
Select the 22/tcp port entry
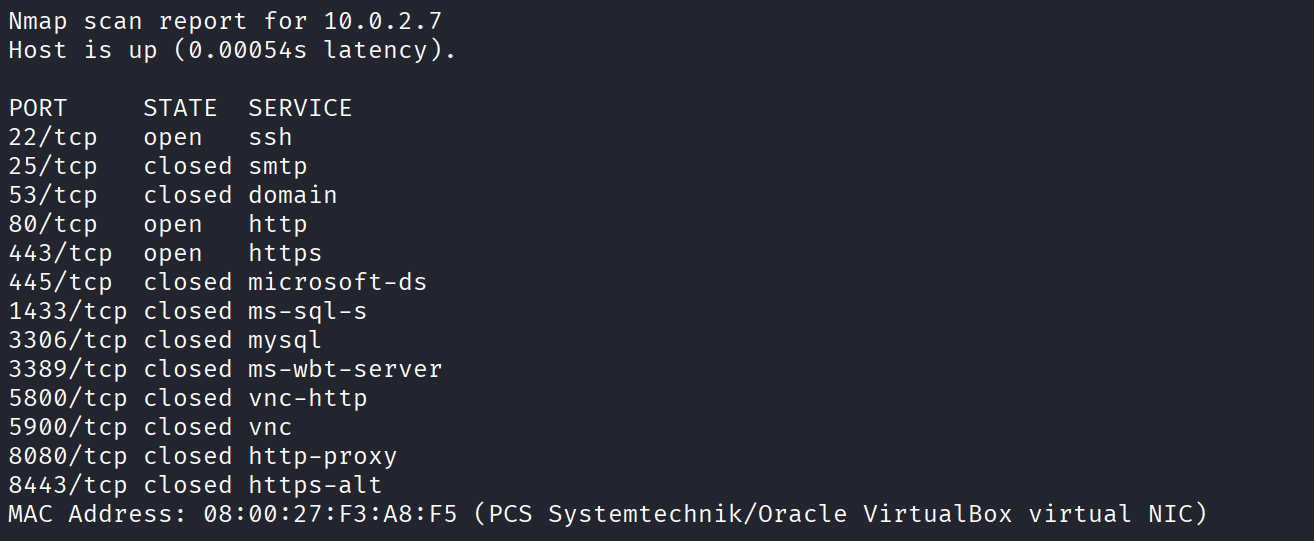53,137
